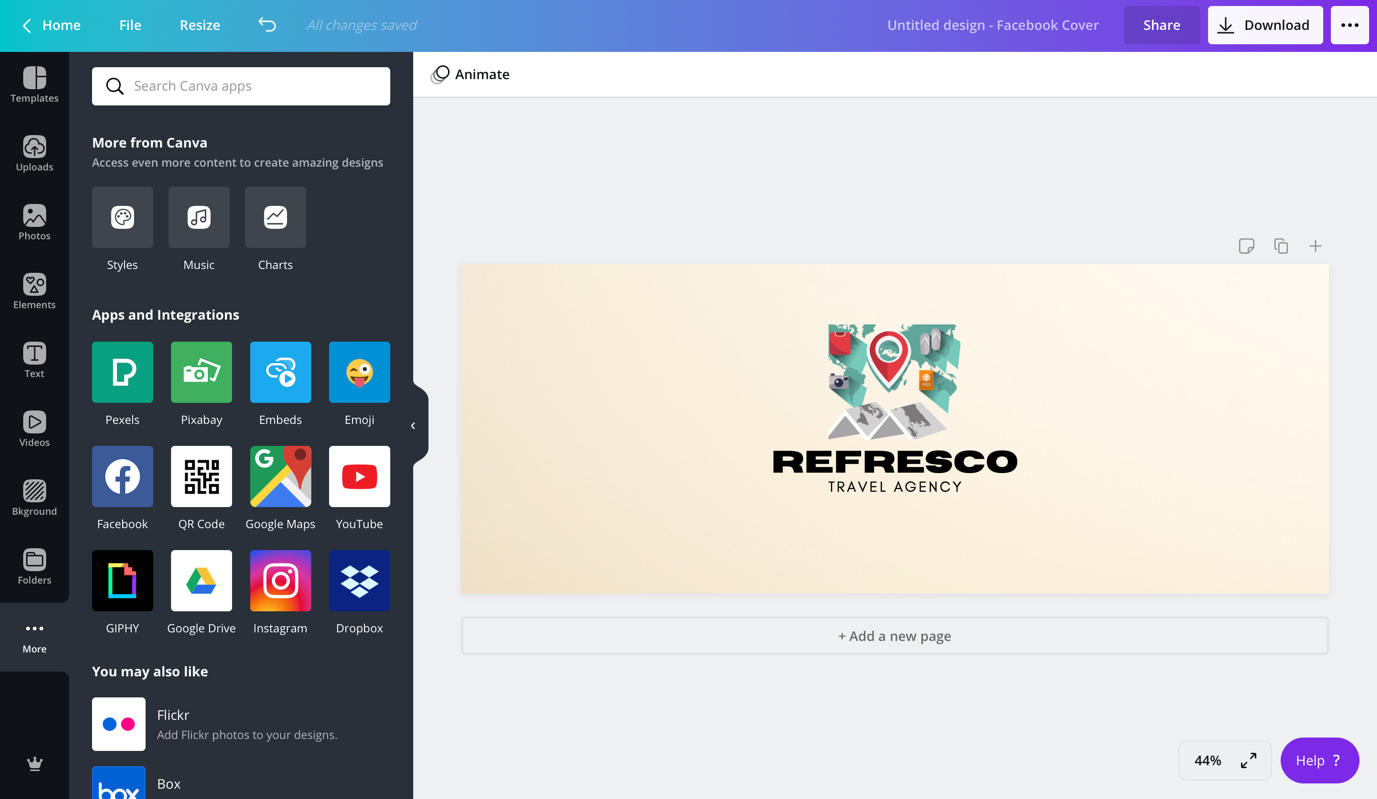Click the Box app suggestion
Viewport: 1377px width, 799px height.
click(x=241, y=783)
